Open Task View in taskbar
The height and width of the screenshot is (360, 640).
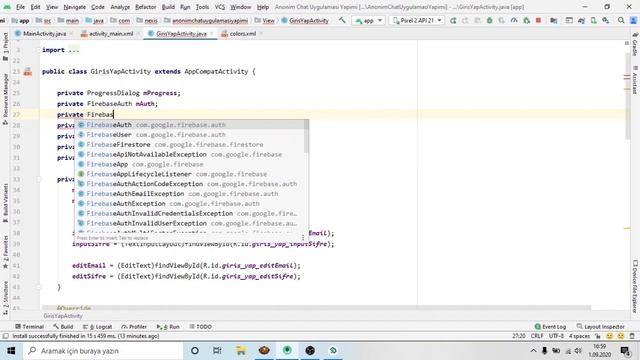click(217, 351)
